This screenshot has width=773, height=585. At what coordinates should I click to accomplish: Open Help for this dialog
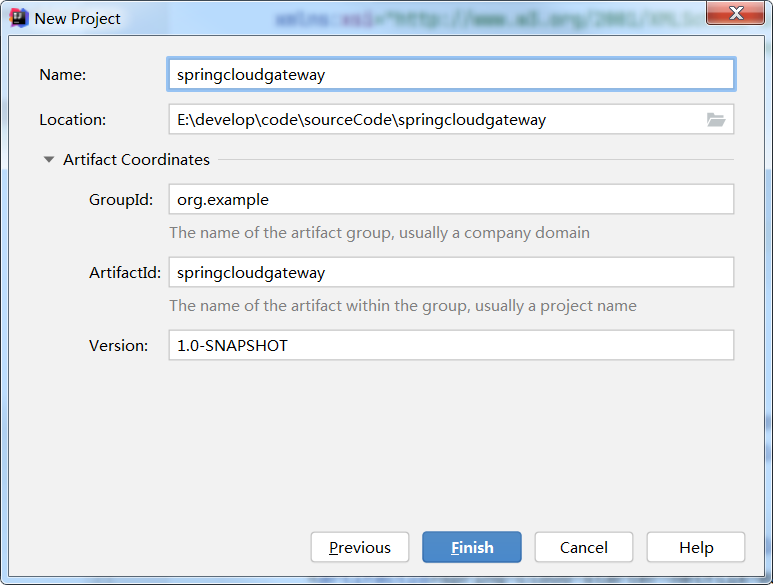tap(696, 547)
